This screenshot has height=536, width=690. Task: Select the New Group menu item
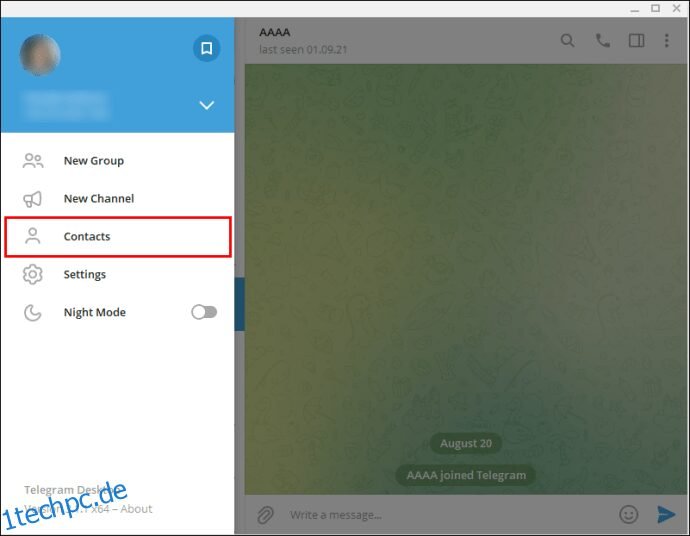117,161
